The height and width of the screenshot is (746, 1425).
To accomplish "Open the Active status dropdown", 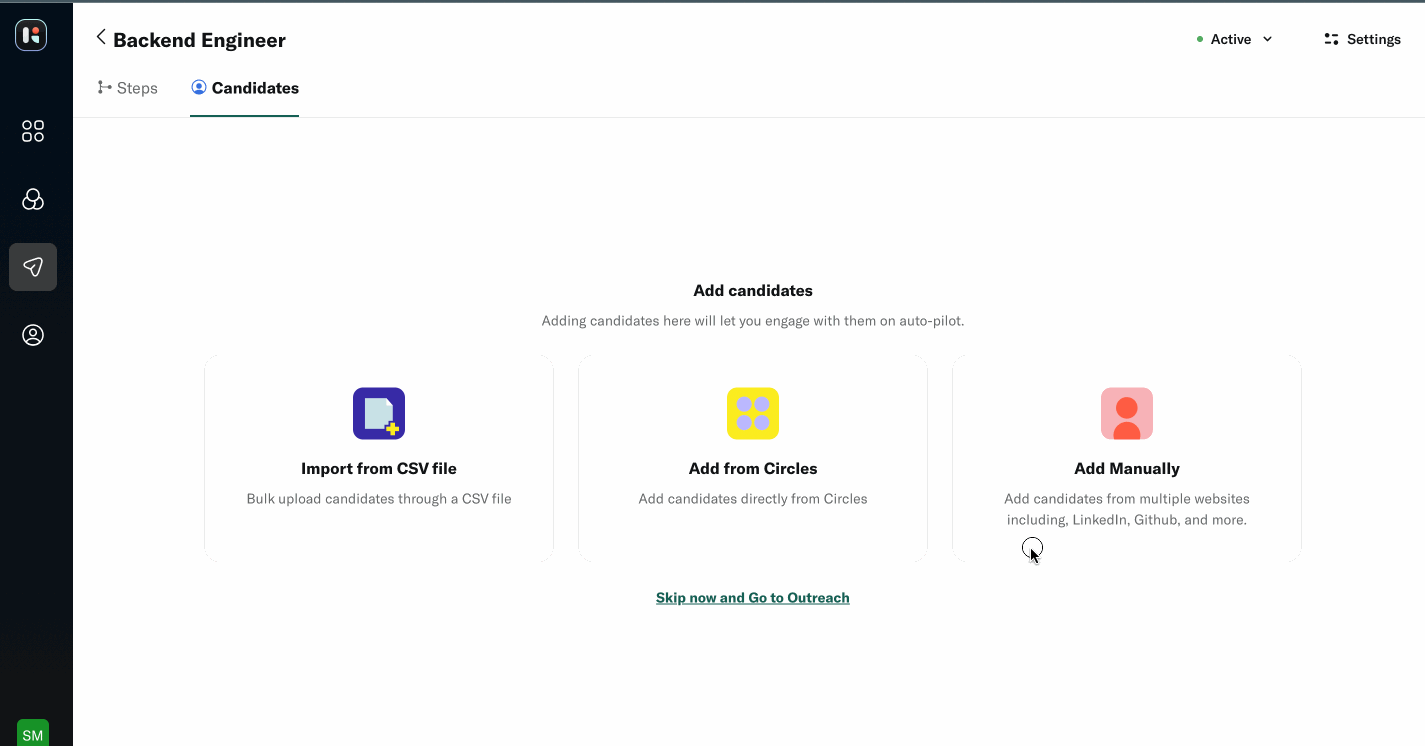I will pyautogui.click(x=1231, y=39).
